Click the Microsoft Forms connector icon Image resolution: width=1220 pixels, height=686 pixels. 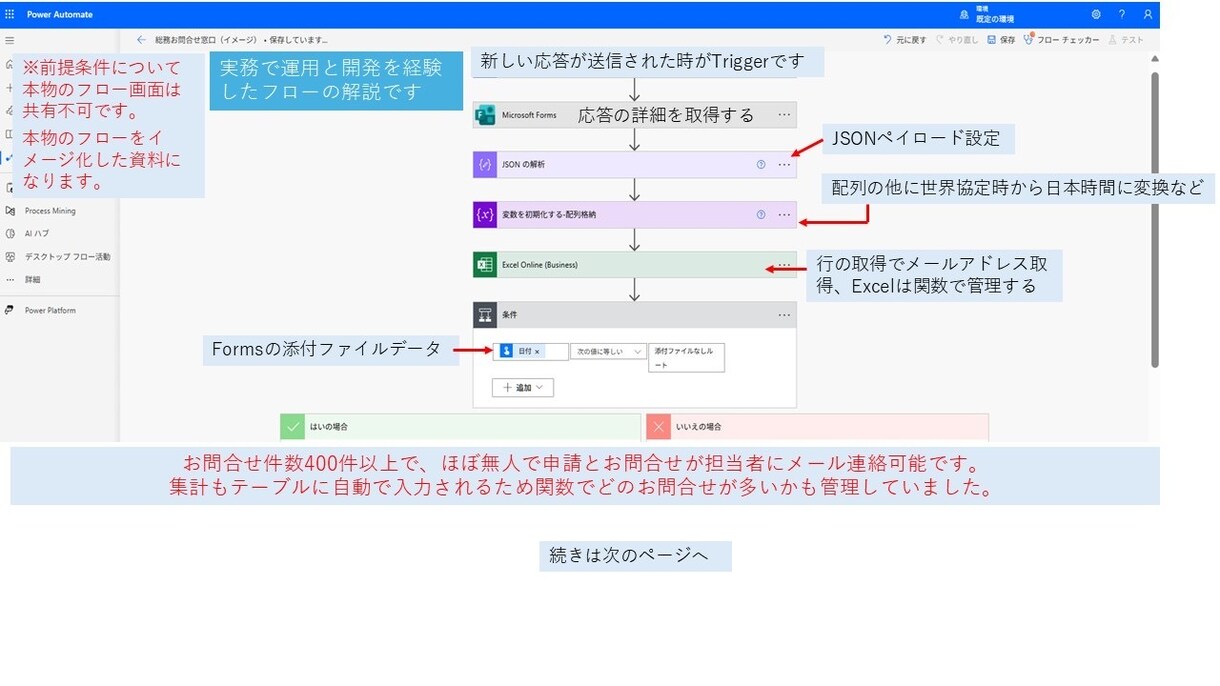(485, 115)
